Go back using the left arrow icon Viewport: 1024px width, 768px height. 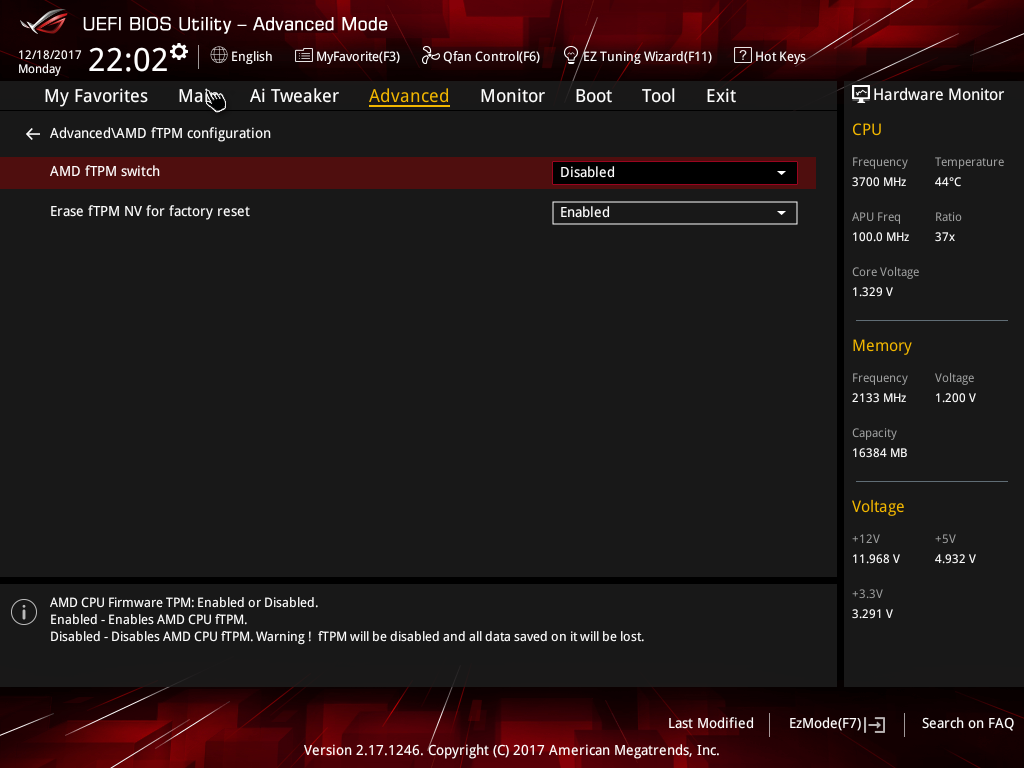33,134
